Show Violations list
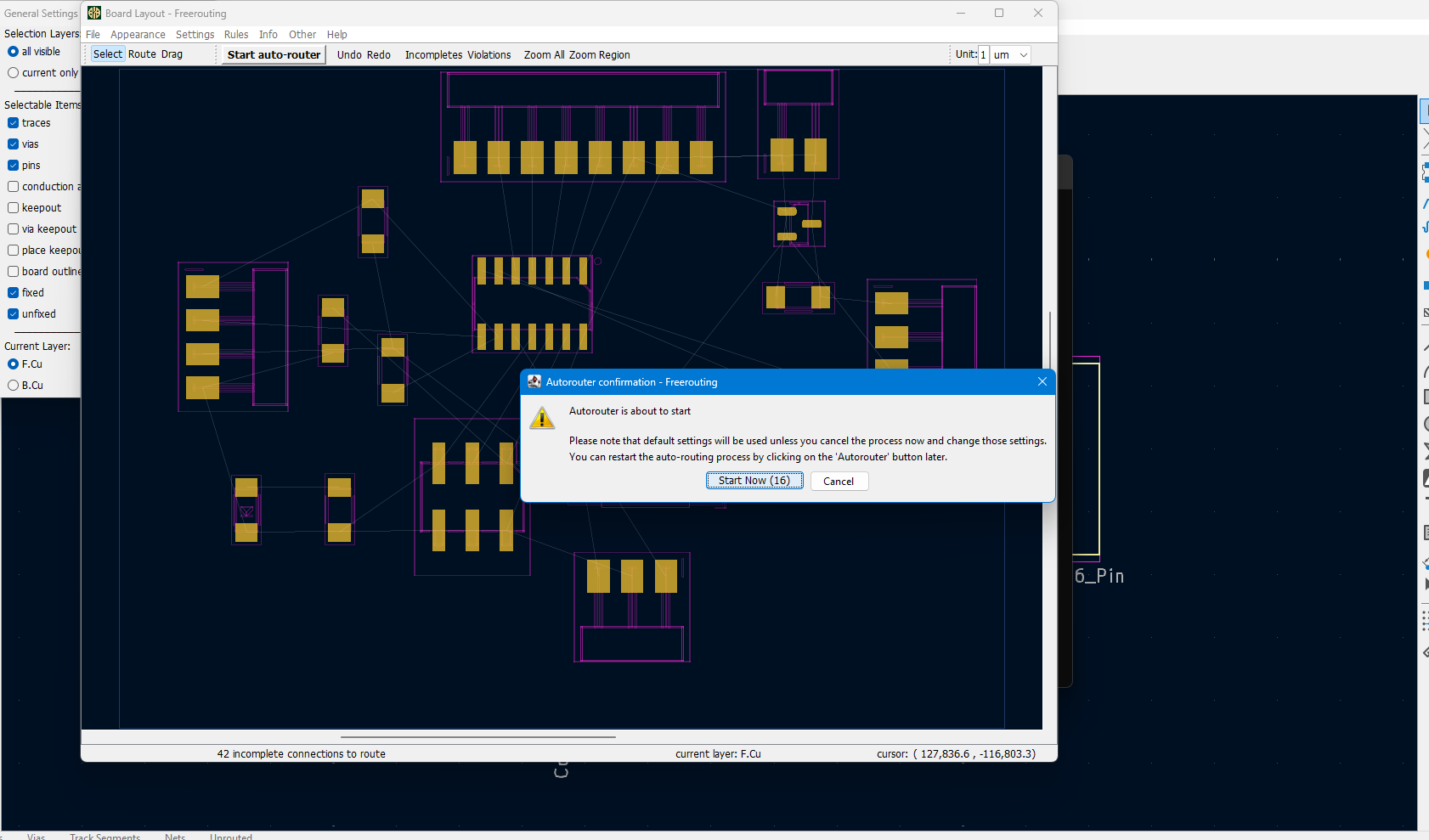The height and width of the screenshot is (840, 1429). tap(489, 54)
